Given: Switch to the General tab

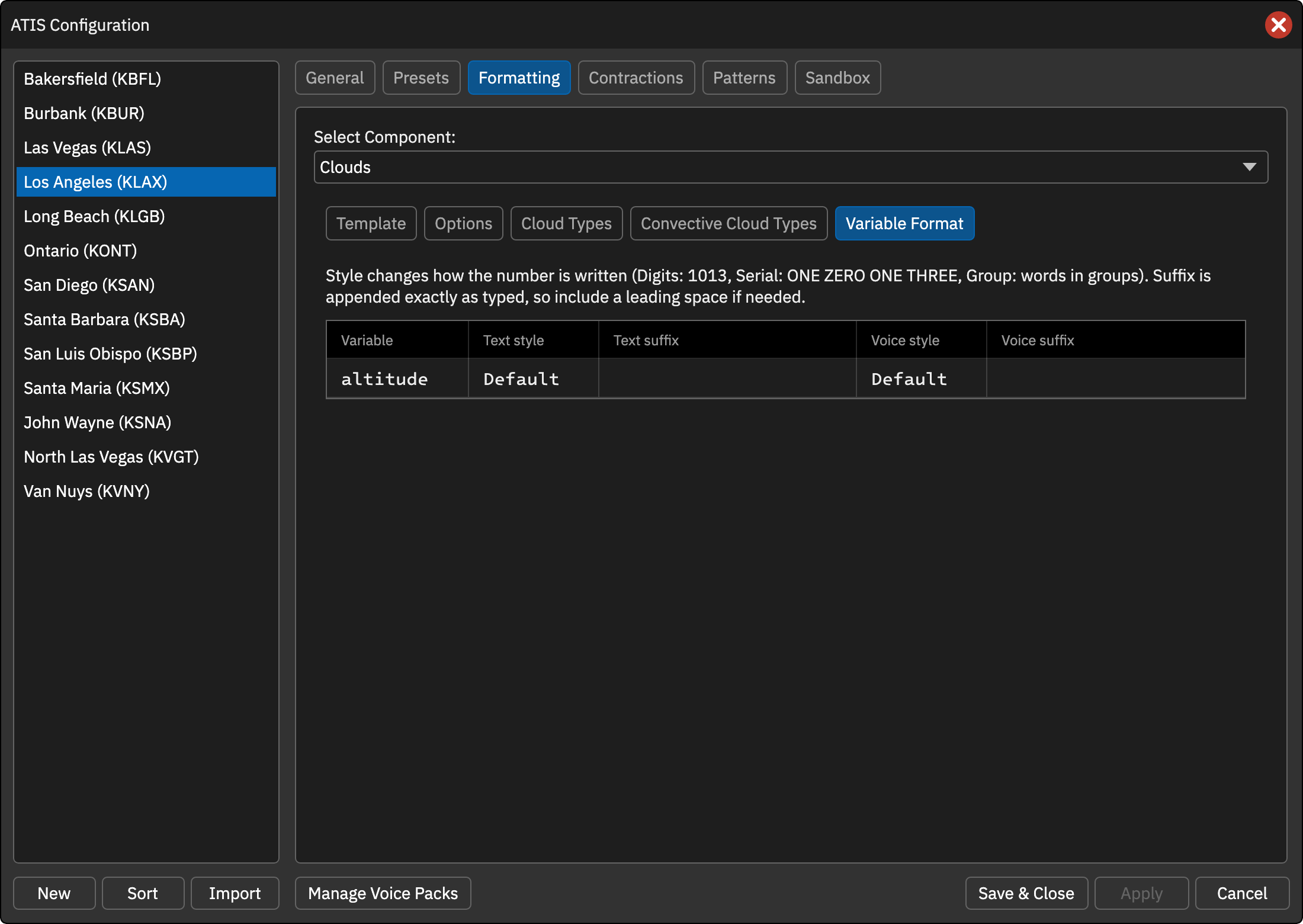Looking at the screenshot, I should coord(335,78).
